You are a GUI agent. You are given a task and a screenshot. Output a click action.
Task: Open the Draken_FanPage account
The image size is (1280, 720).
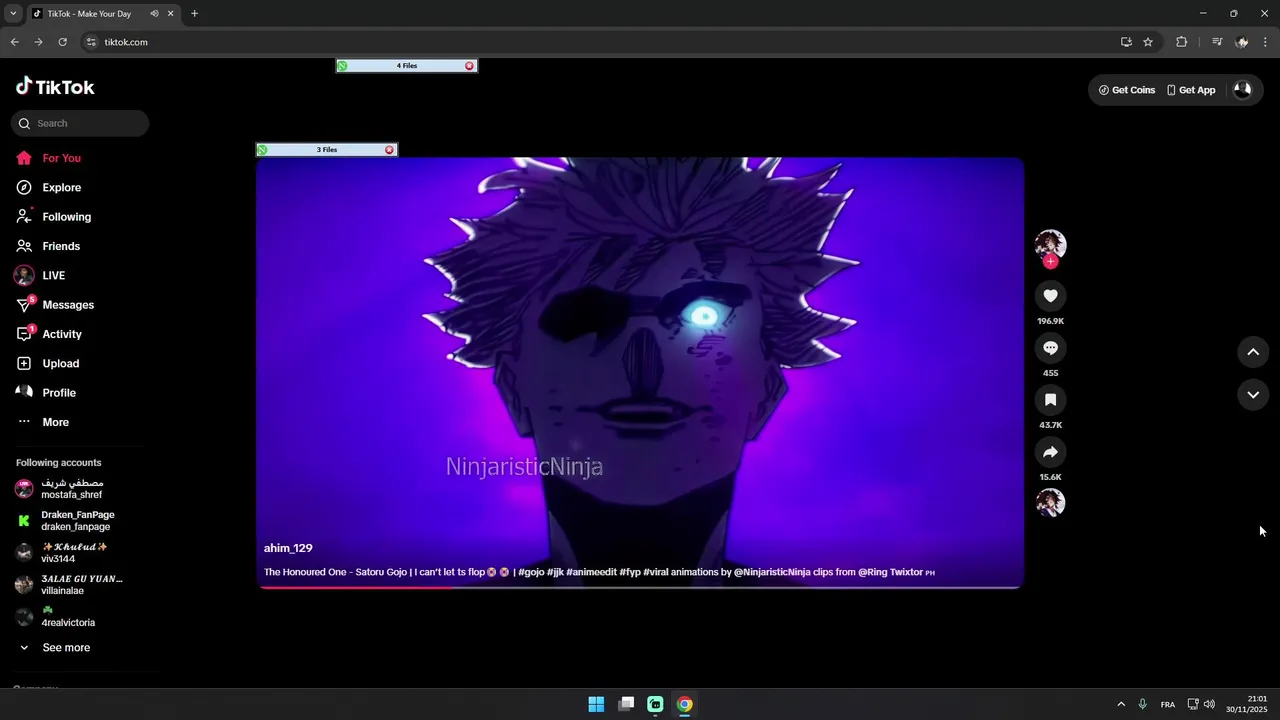77,521
